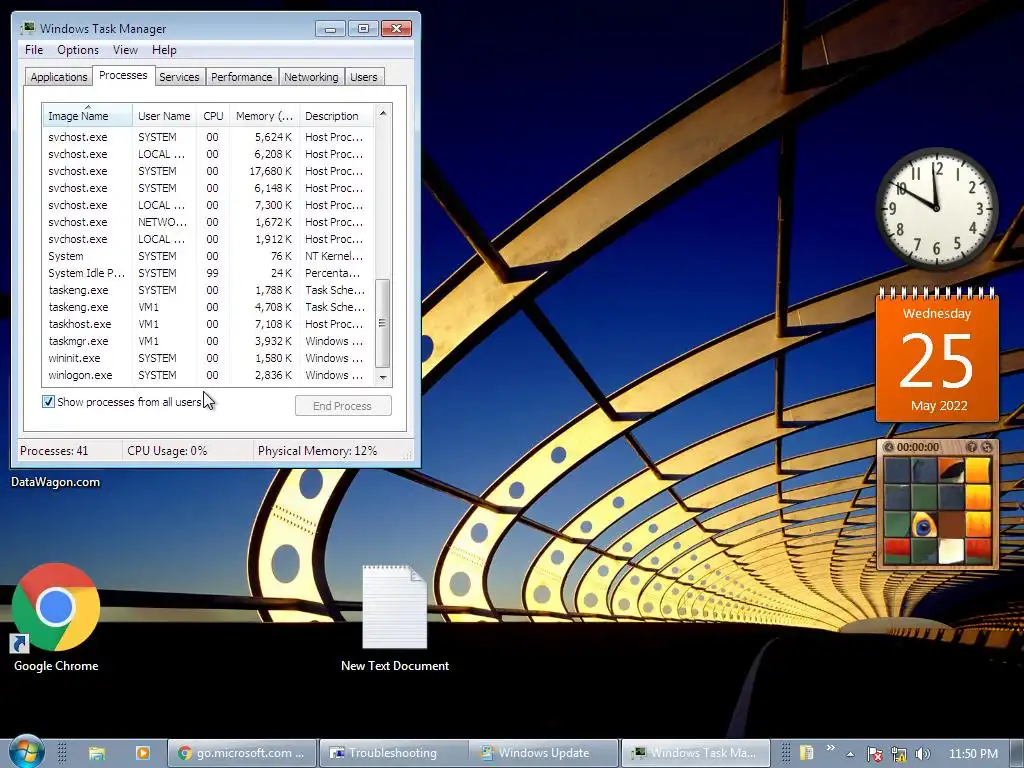This screenshot has width=1024, height=768.
Task: Select the wininit.exe process row
Action: coord(208,358)
